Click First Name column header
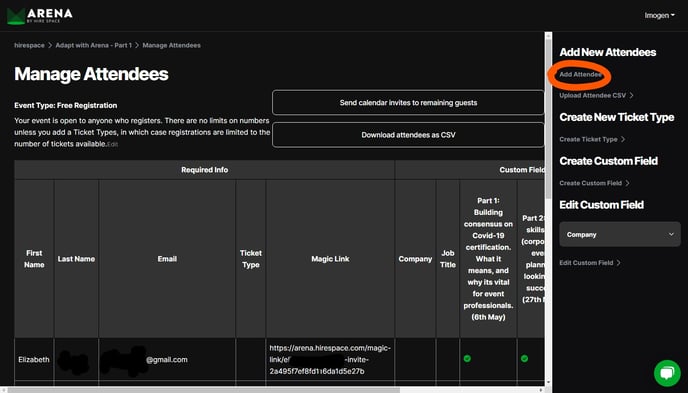This screenshot has width=688, height=393. (x=34, y=259)
